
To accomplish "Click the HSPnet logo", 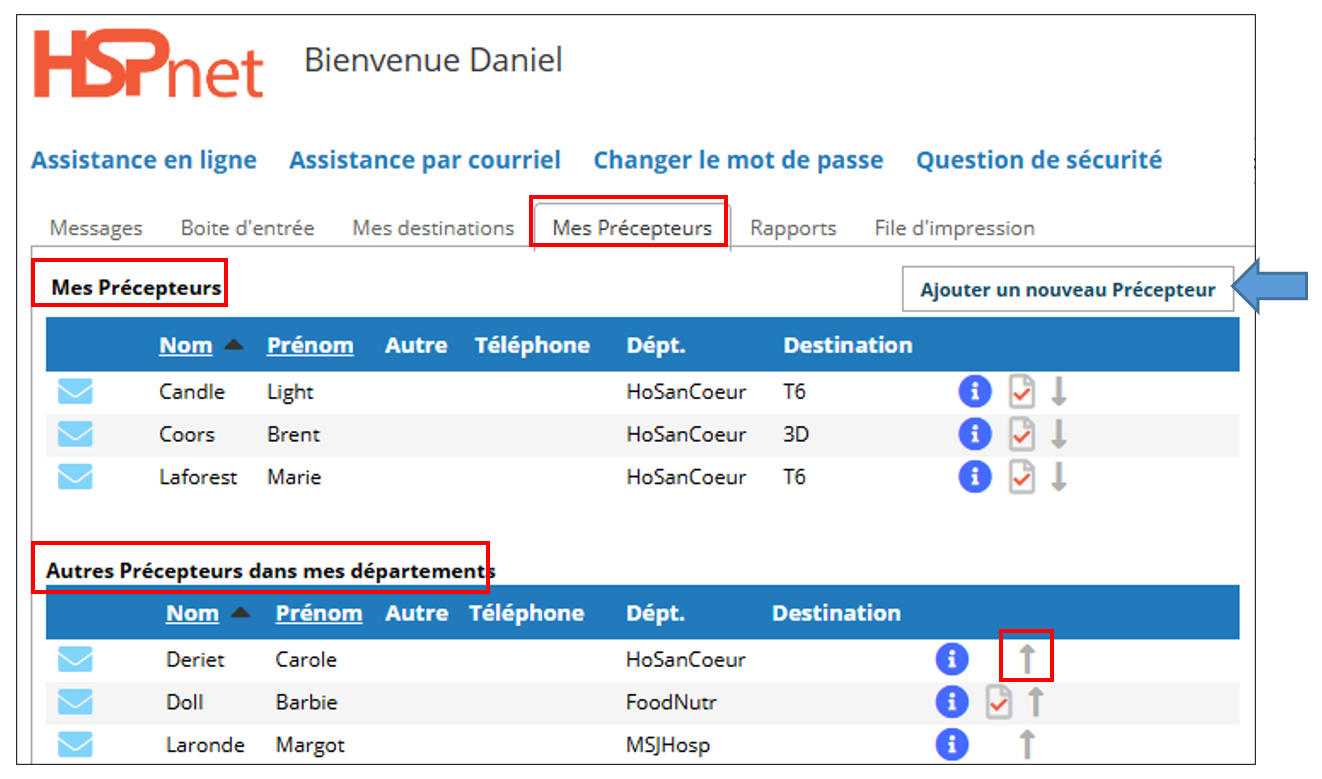I will tap(149, 65).
